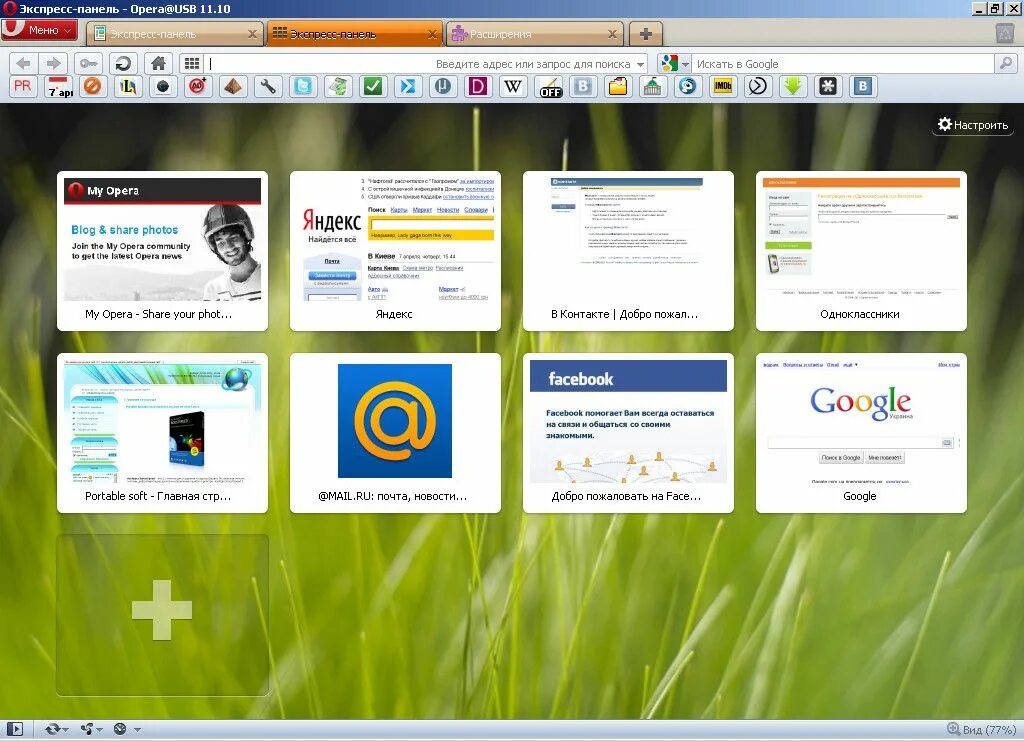This screenshot has width=1024, height=742.
Task: Click the red AD blocker extension icon
Action: (198, 86)
